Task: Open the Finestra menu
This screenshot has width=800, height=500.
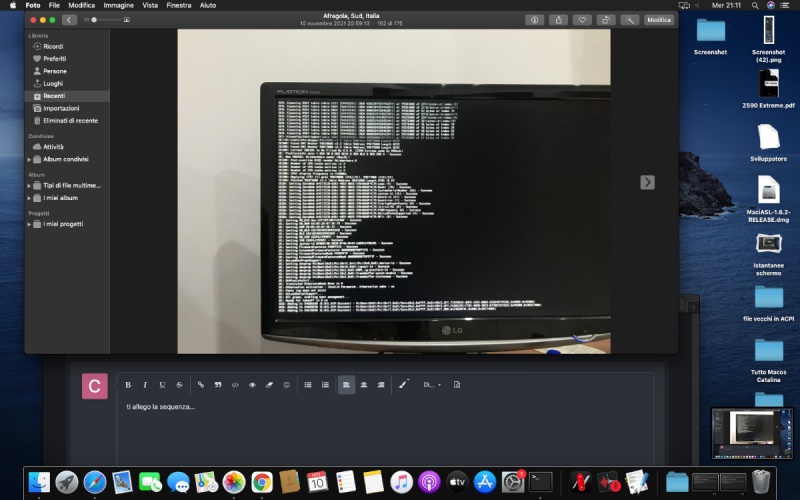Action: tap(179, 5)
